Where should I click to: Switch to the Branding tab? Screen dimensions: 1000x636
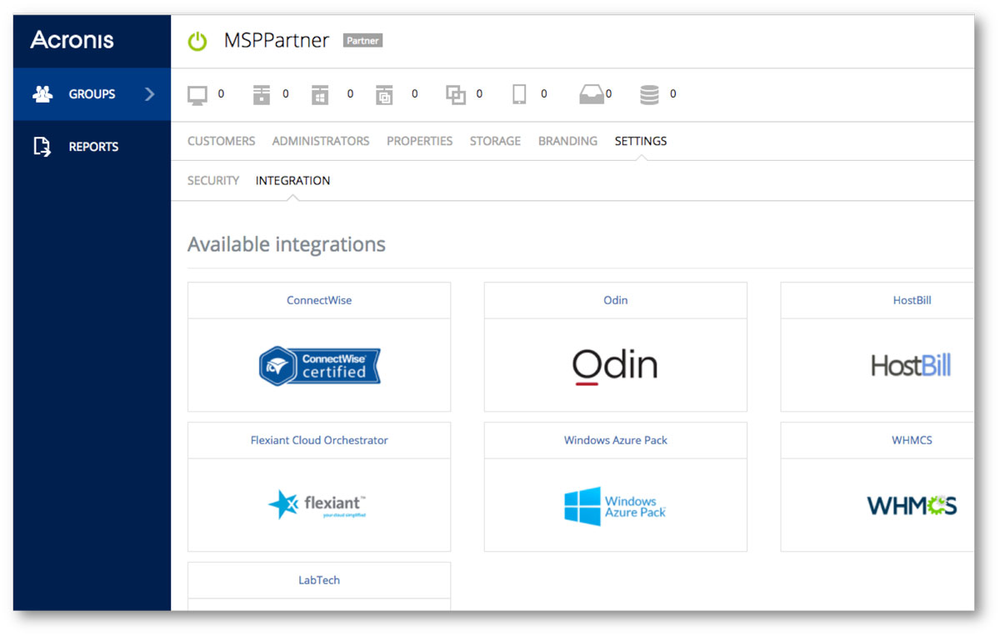568,141
